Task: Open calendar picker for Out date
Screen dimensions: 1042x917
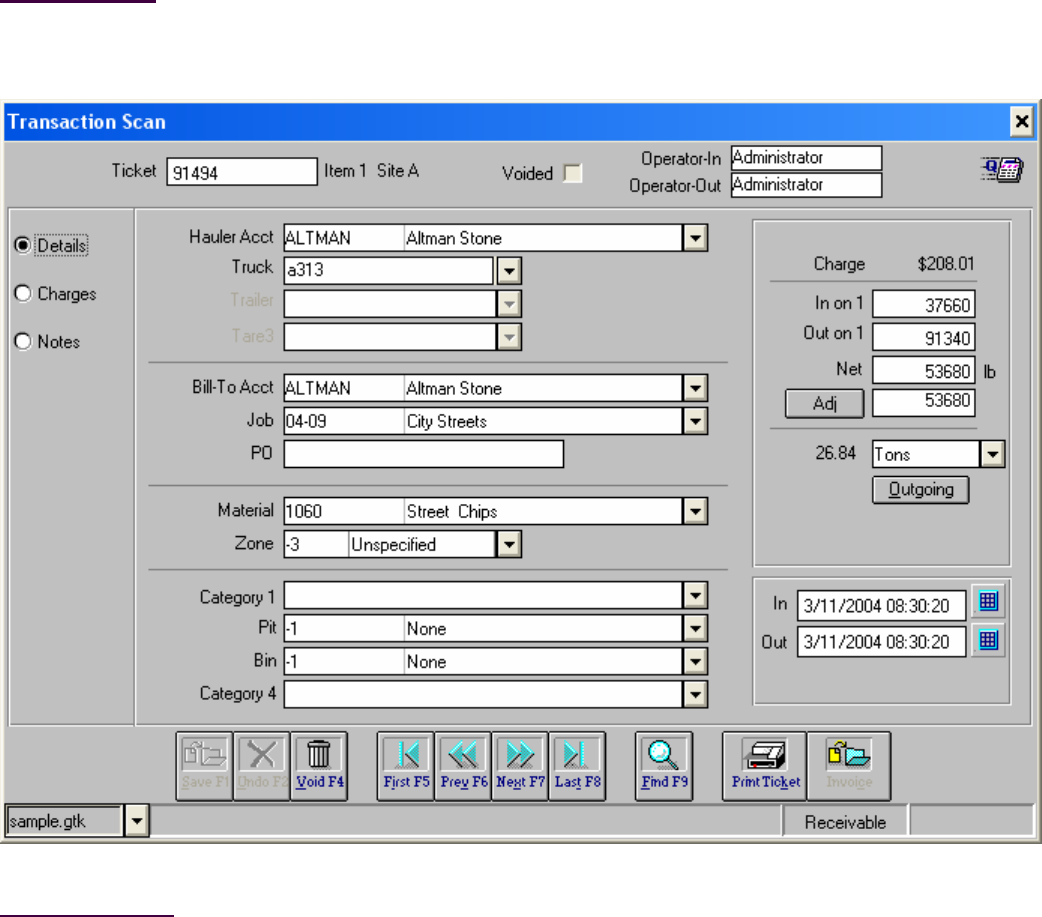Action: pos(989,641)
